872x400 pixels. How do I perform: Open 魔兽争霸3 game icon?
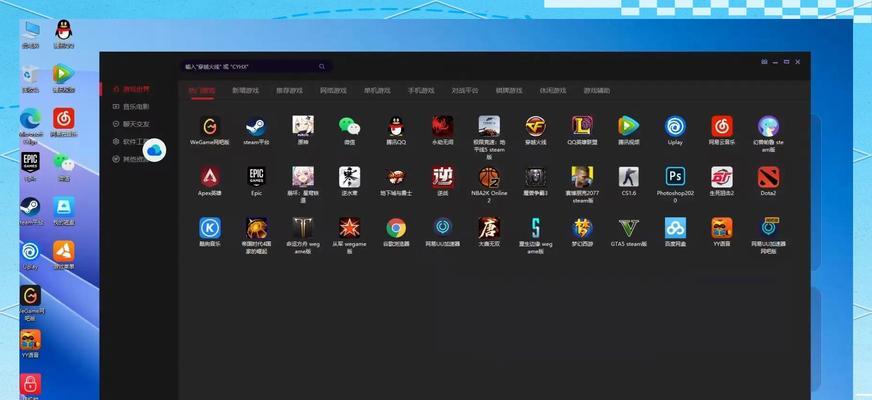coord(536,177)
